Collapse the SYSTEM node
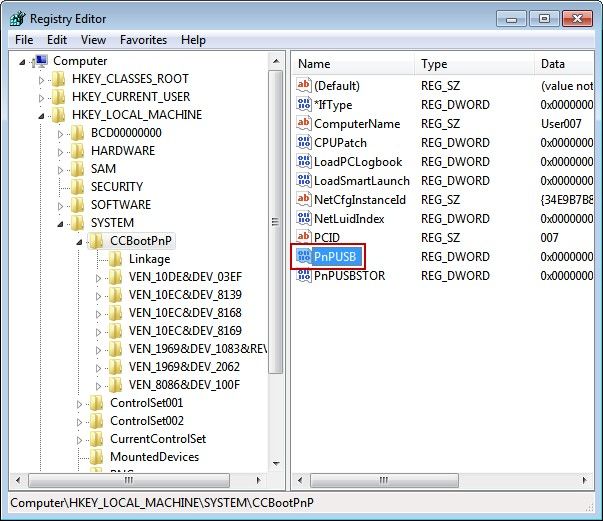This screenshot has height=521, width=603. [x=60, y=224]
